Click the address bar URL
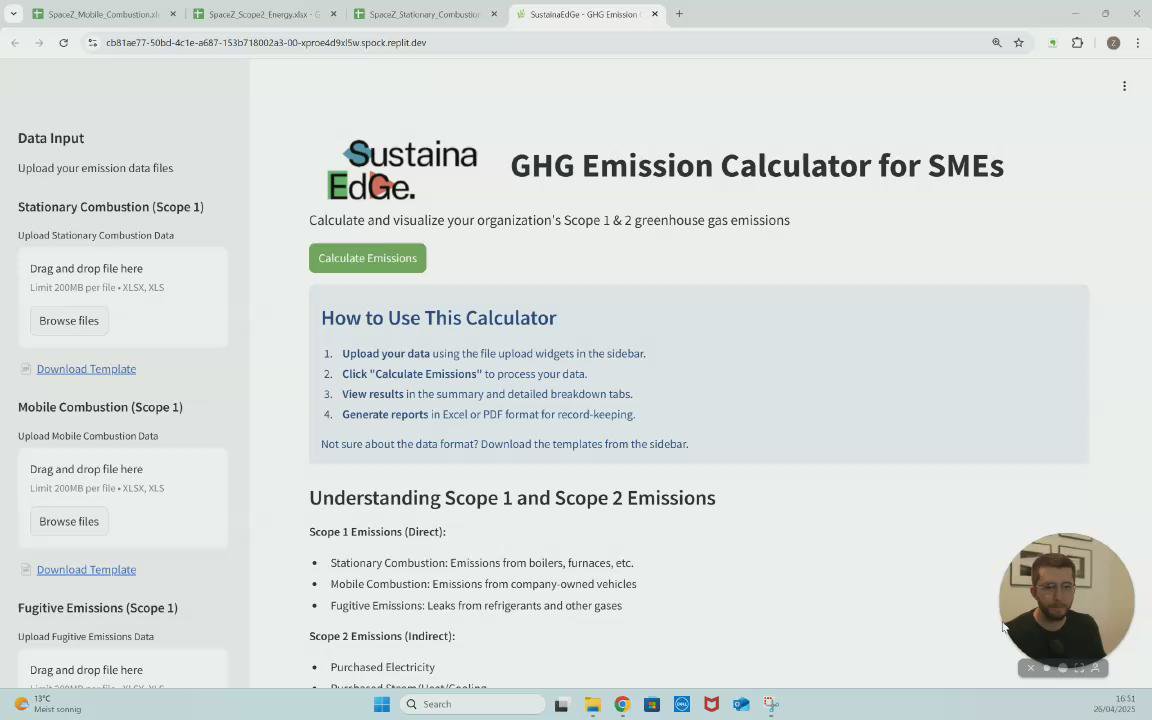The height and width of the screenshot is (720, 1152). click(266, 43)
